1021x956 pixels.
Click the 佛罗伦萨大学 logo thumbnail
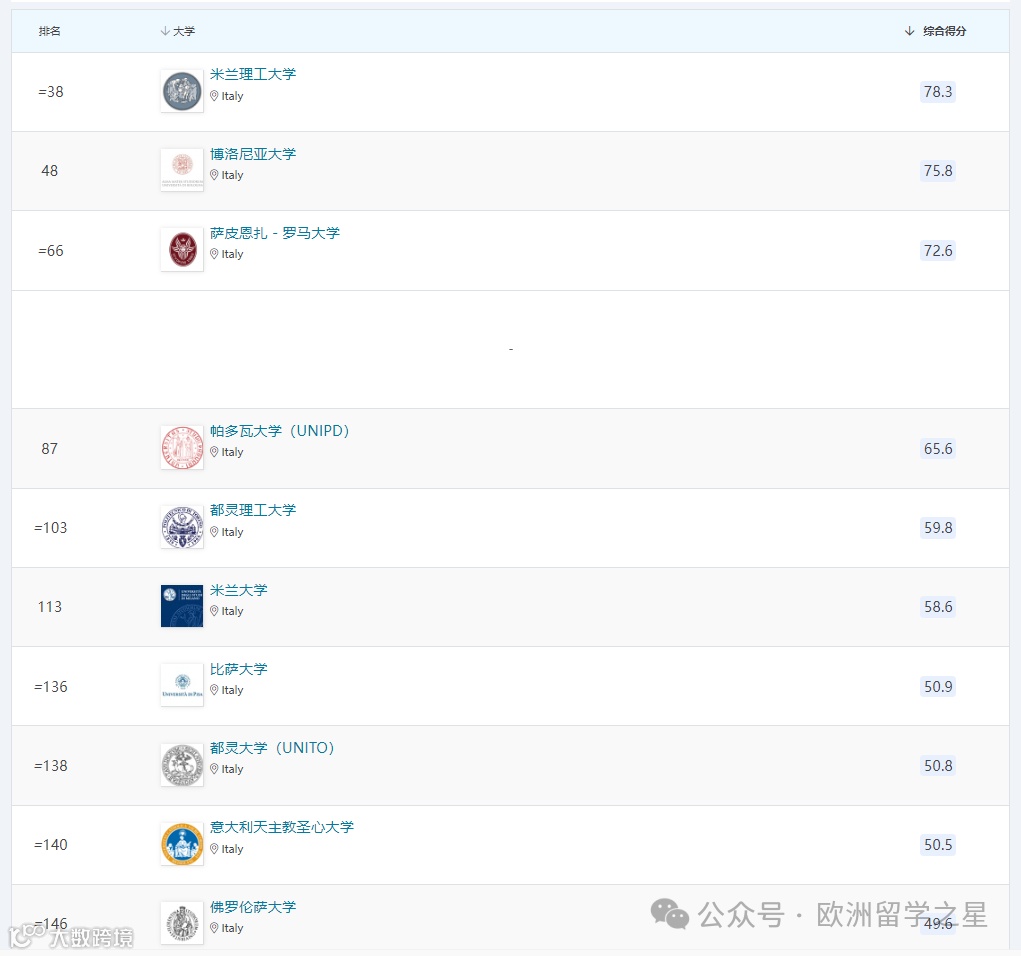(182, 923)
